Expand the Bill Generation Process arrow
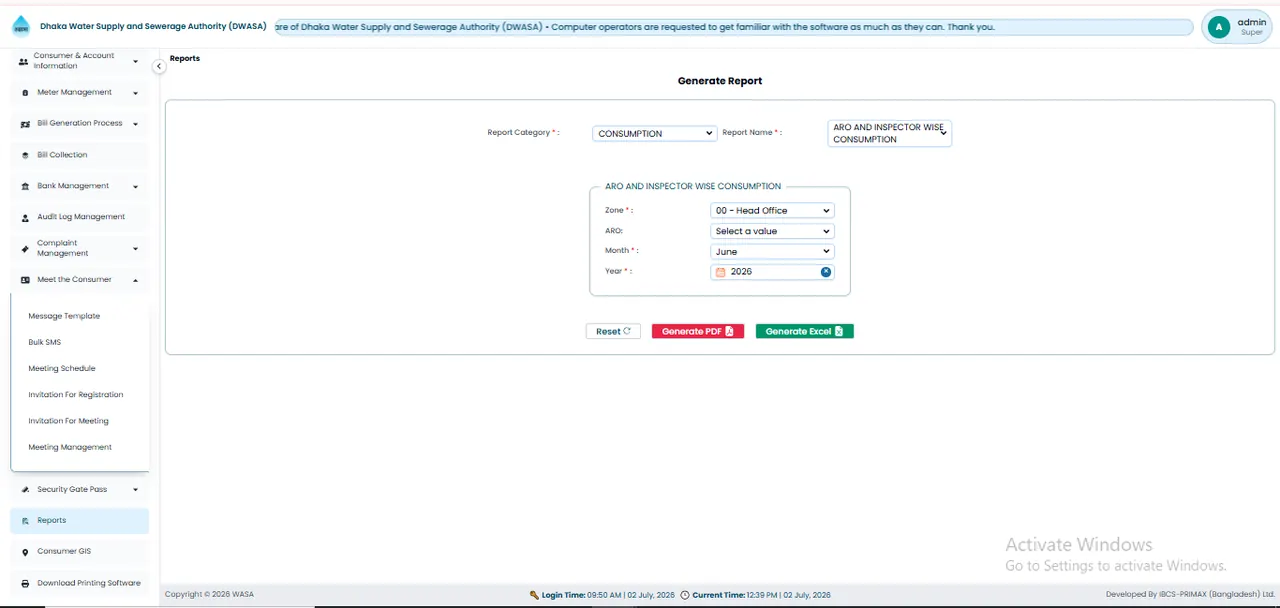 coord(135,124)
